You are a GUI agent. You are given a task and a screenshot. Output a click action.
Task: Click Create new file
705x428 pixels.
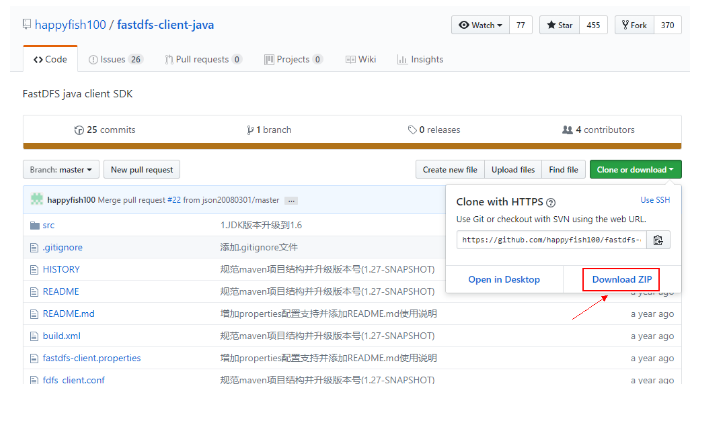point(450,169)
